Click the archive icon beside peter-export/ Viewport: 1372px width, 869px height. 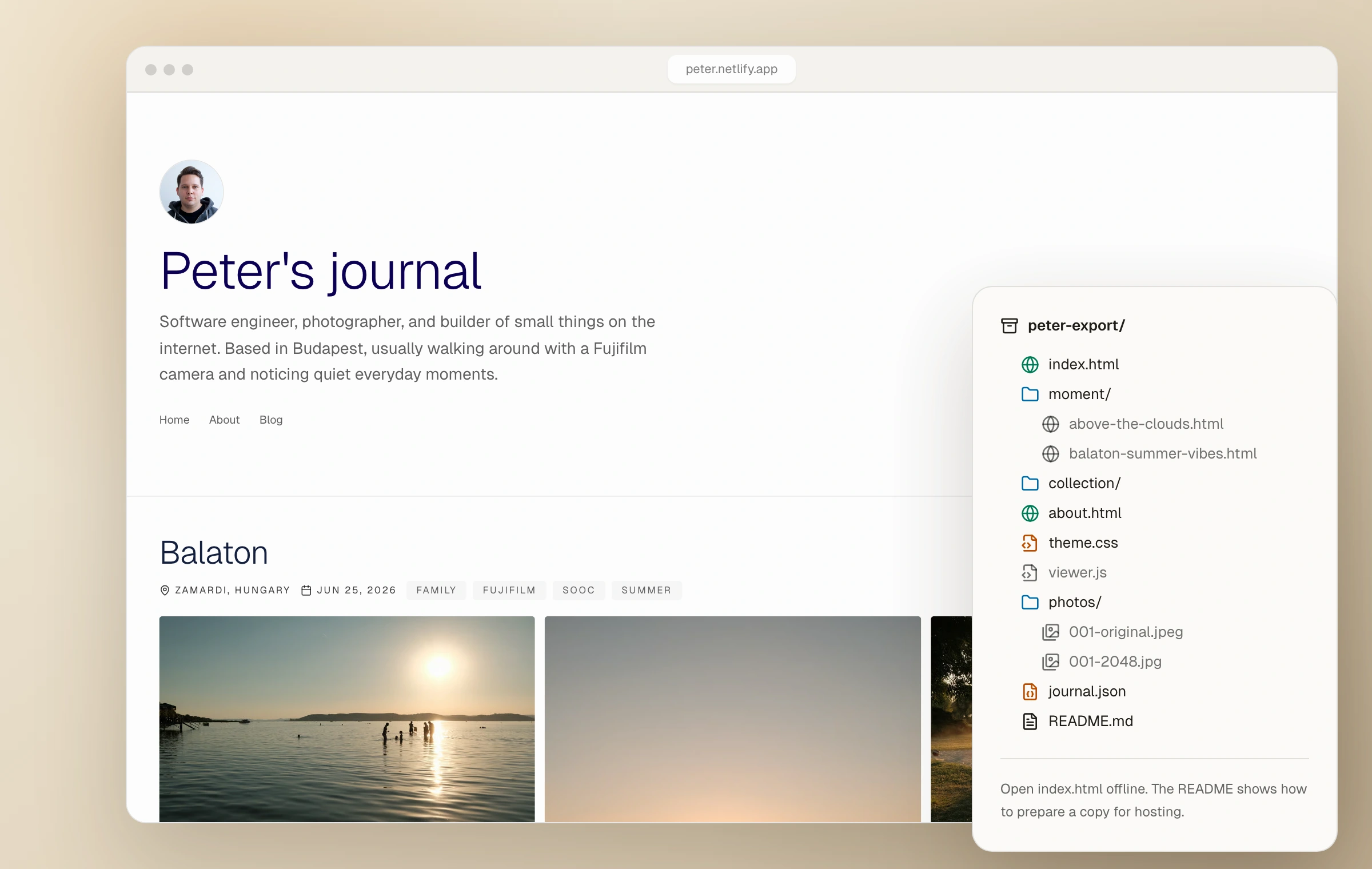1010,326
